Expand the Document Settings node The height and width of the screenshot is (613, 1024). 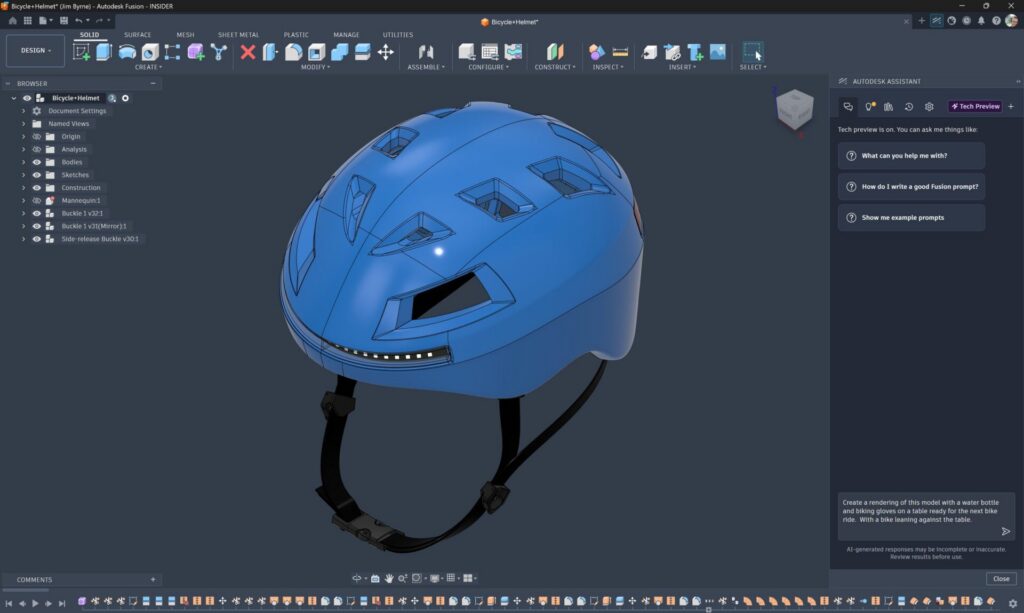[x=24, y=111]
